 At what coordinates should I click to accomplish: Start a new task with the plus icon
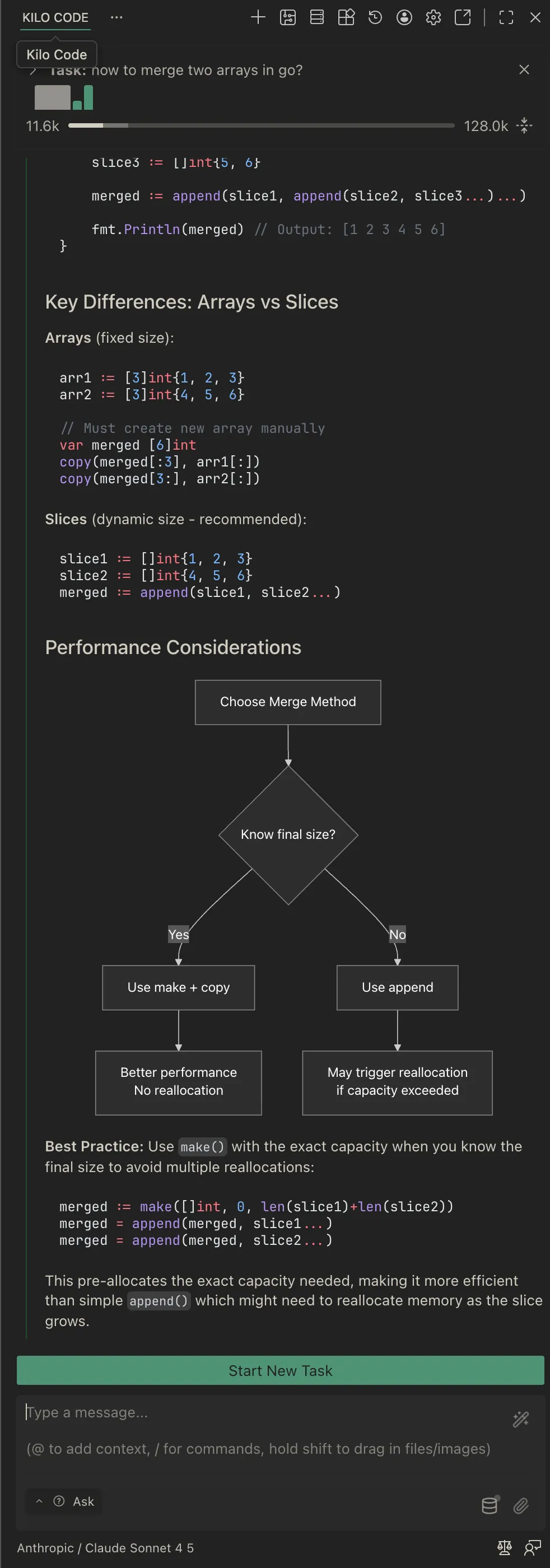pyautogui.click(x=258, y=18)
